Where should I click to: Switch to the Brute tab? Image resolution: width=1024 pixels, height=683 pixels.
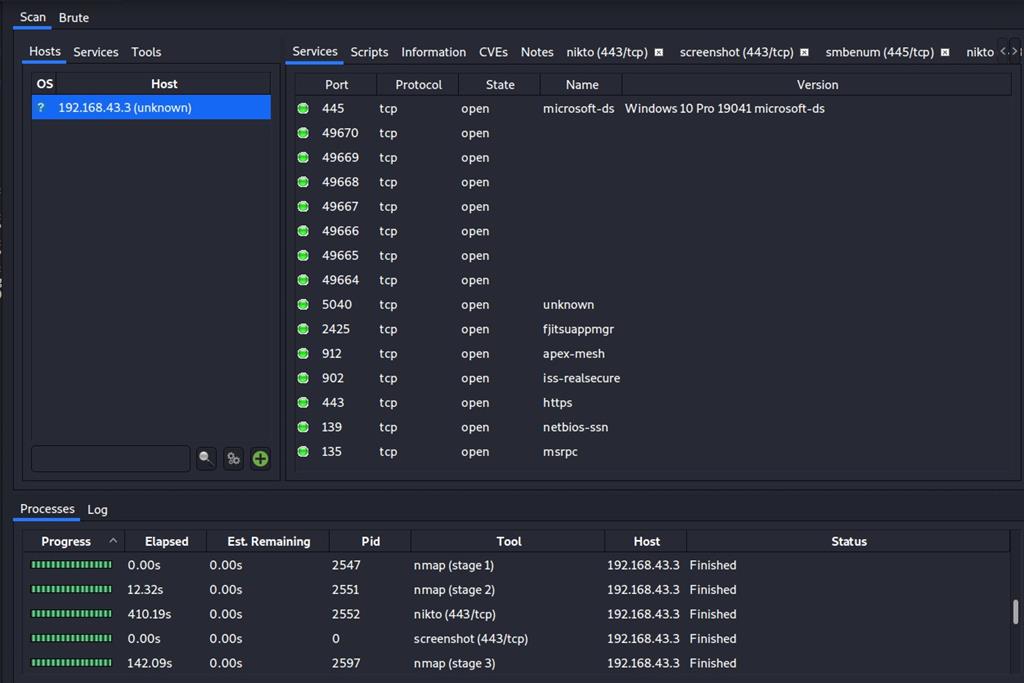point(73,17)
